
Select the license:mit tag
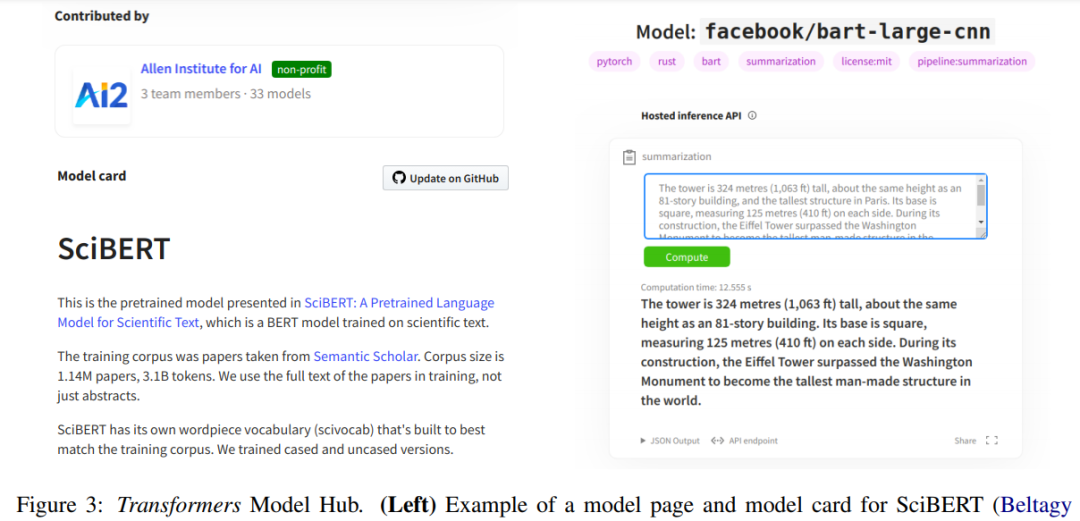pyautogui.click(x=866, y=61)
